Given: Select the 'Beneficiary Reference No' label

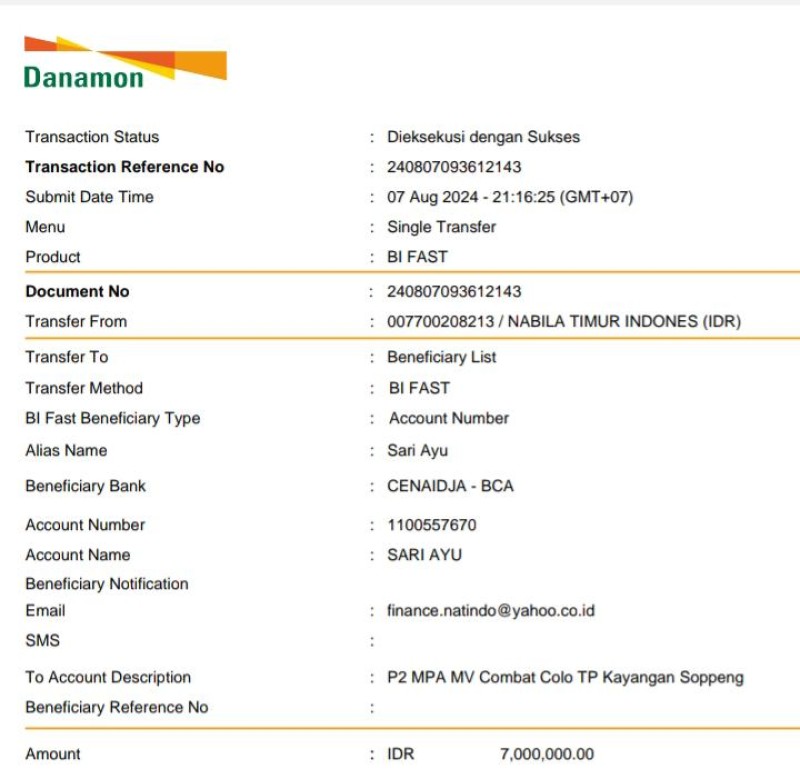Looking at the screenshot, I should [x=117, y=708].
